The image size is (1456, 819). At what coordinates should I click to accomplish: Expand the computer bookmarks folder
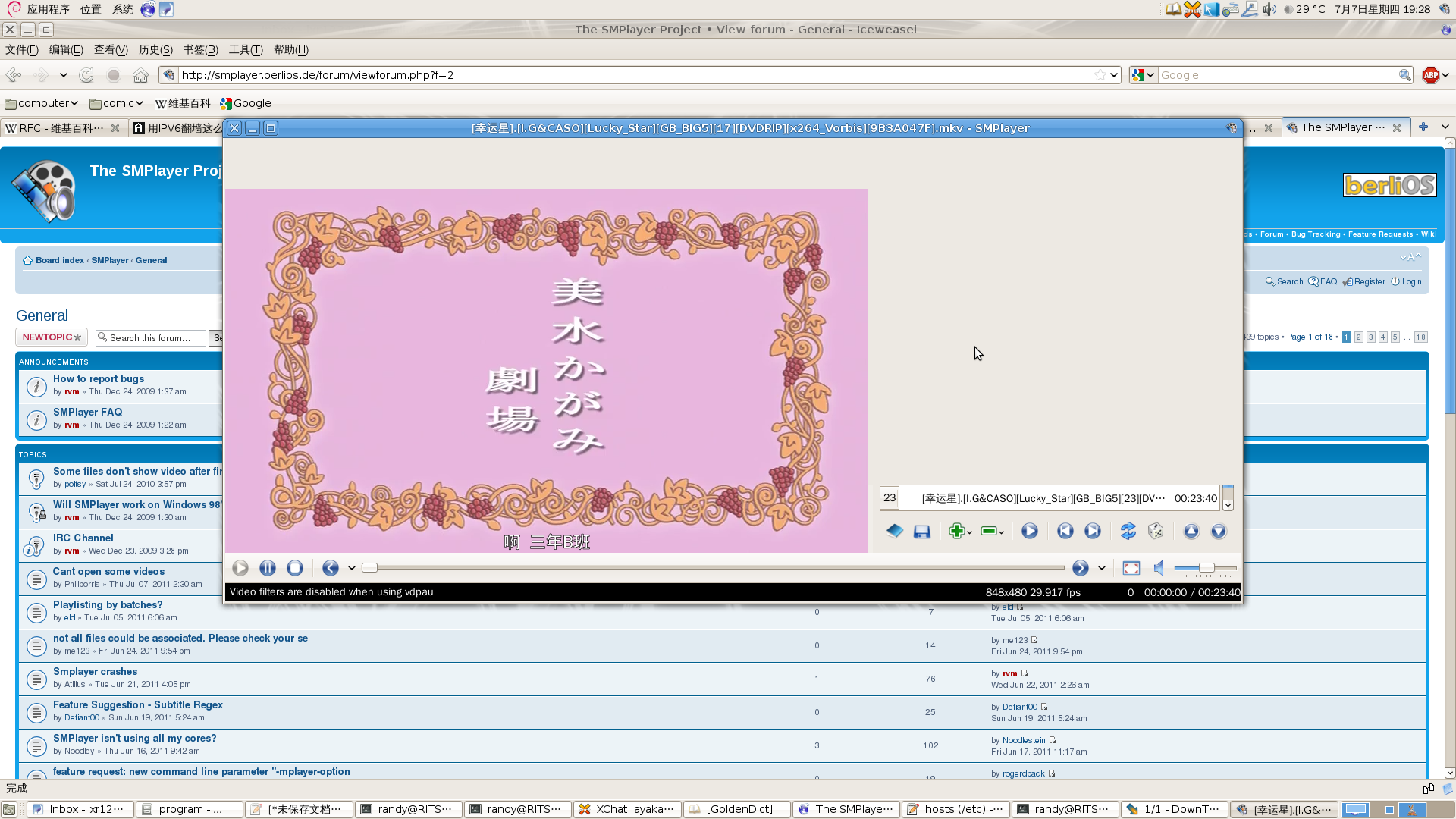[42, 103]
